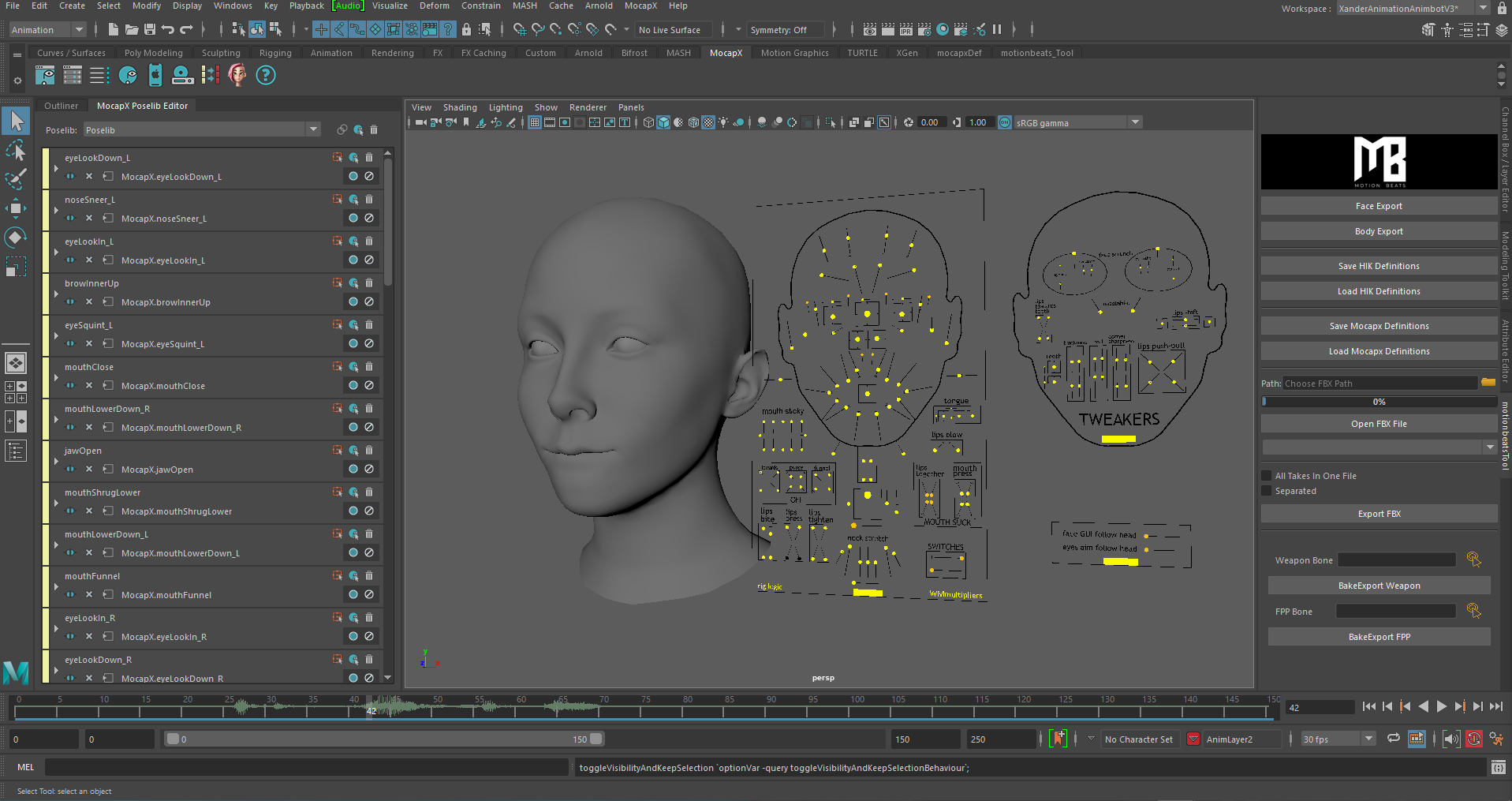Screen dimensions: 1512x801
Task: Browse FBX path with the folder icon
Action: click(x=1488, y=383)
